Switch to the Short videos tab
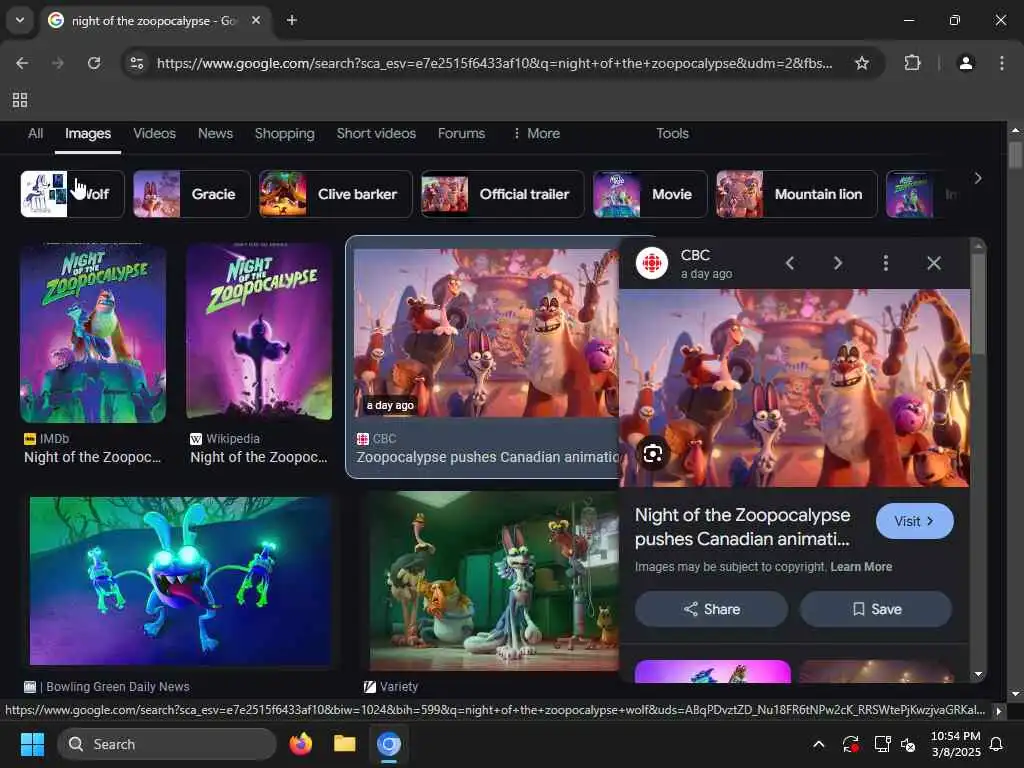This screenshot has height=768, width=1024. [x=376, y=133]
